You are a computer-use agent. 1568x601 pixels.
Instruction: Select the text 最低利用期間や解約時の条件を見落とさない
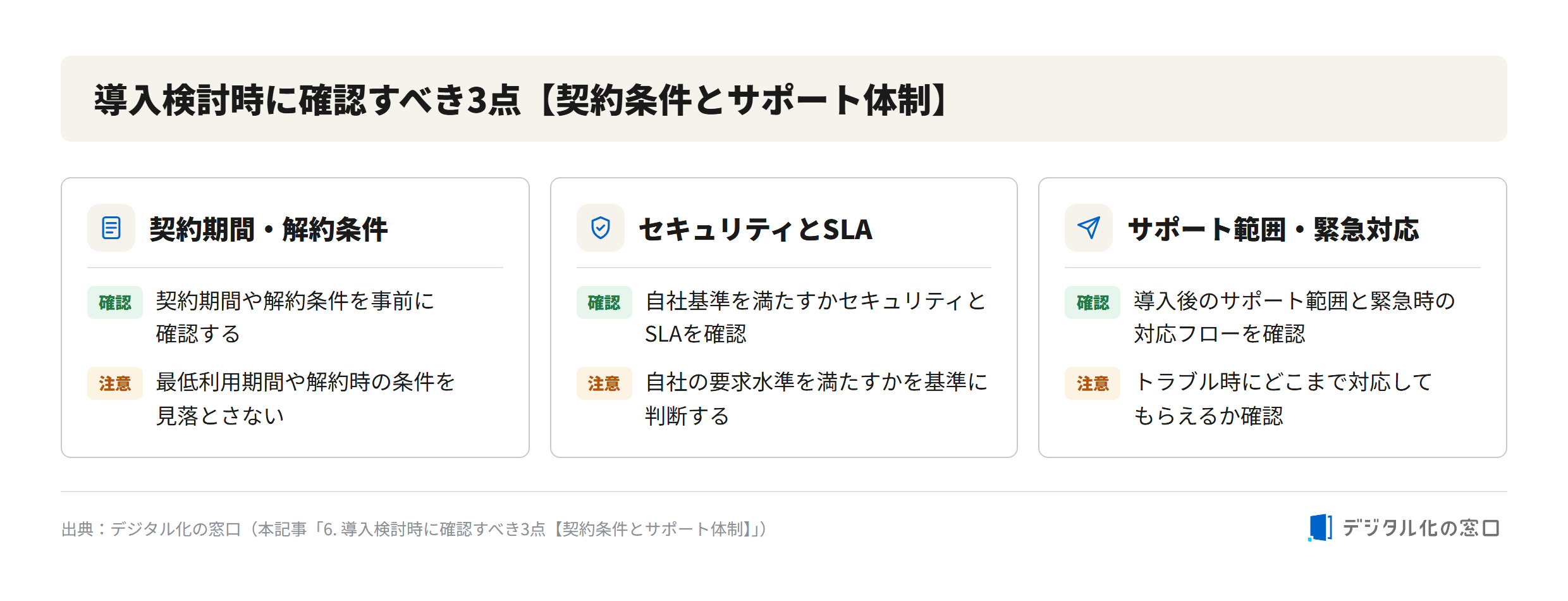(305, 399)
